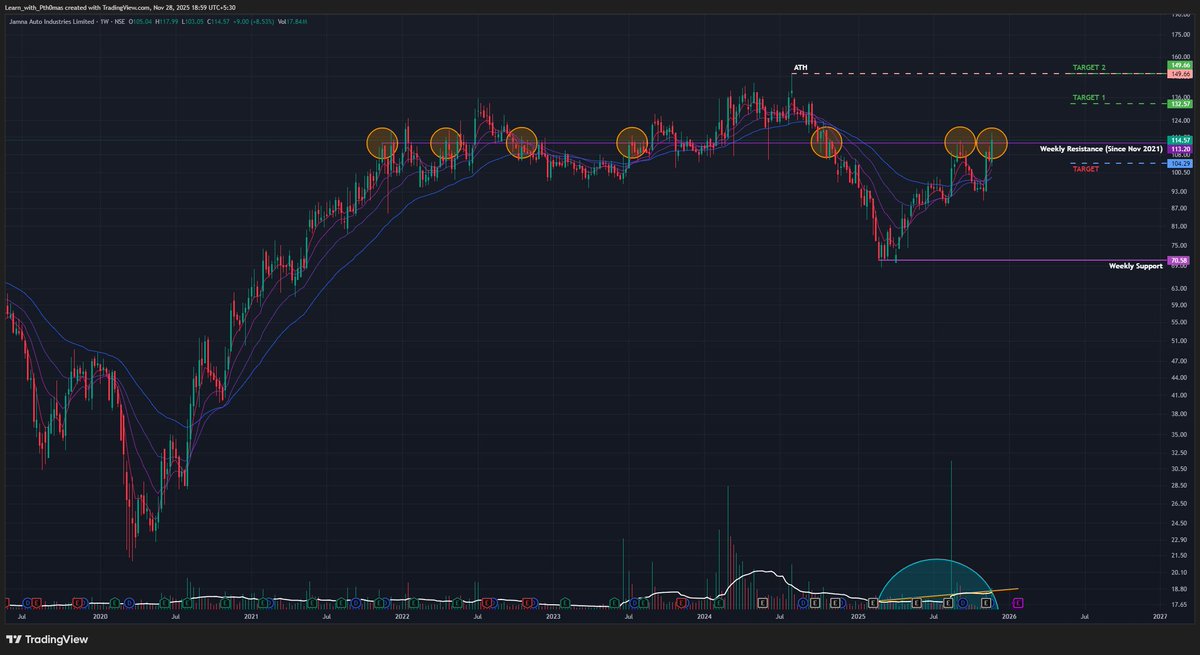Viewport: 1200px width, 655px height.
Task: Click the high value H117.99 in legend
Action: click(166, 22)
